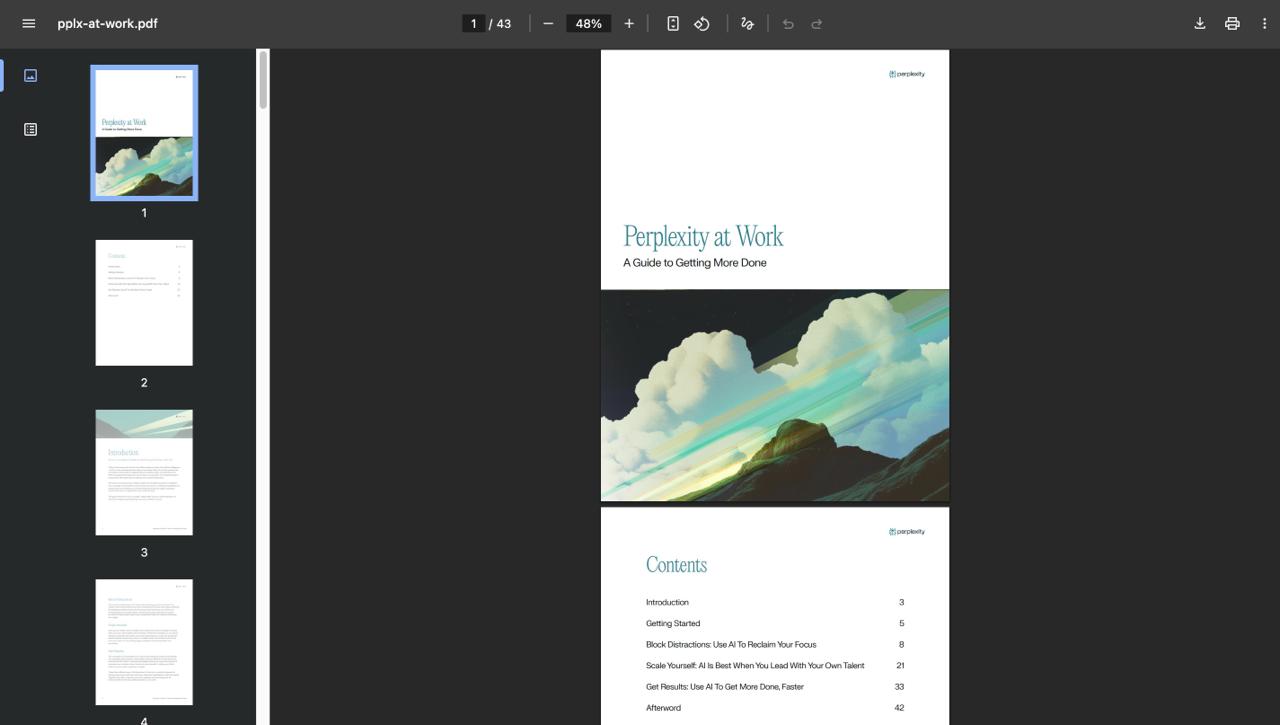Open page 3 Introduction thumbnail

144,472
